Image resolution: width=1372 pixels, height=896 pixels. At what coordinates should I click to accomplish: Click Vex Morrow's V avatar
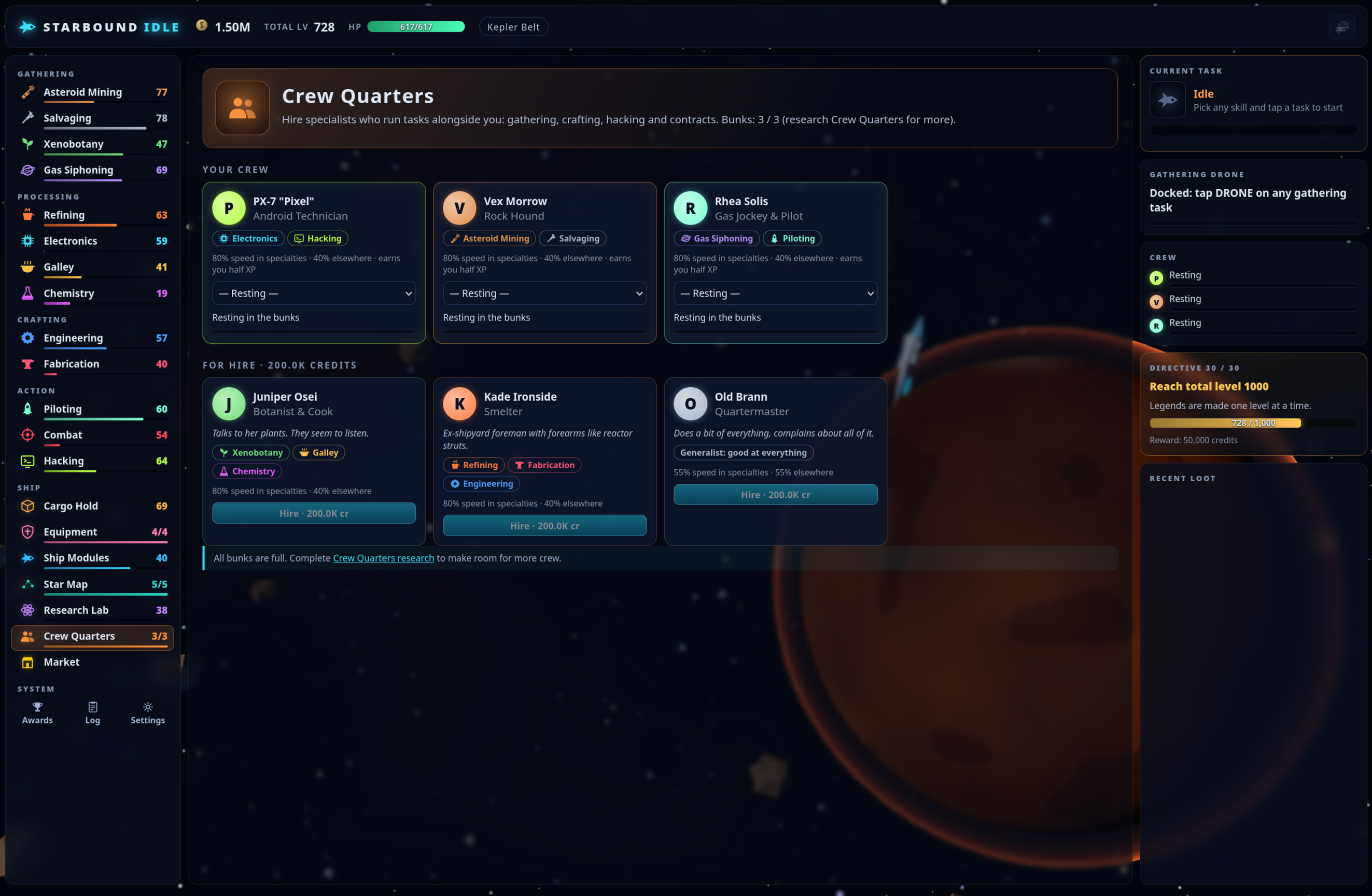click(x=459, y=208)
